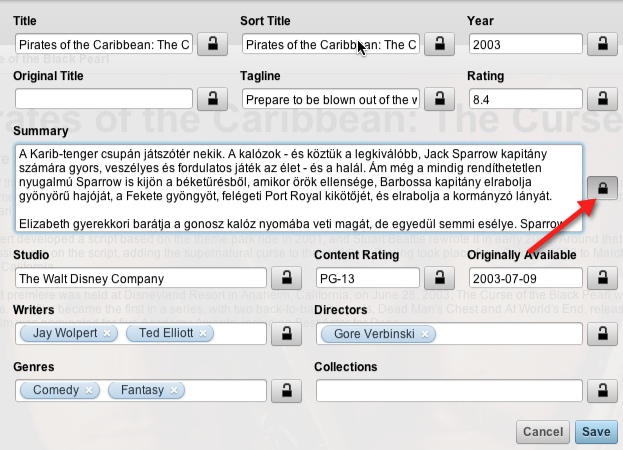Click empty area of Genres tag field
Screen dimensions: 623x450
pos(225,391)
